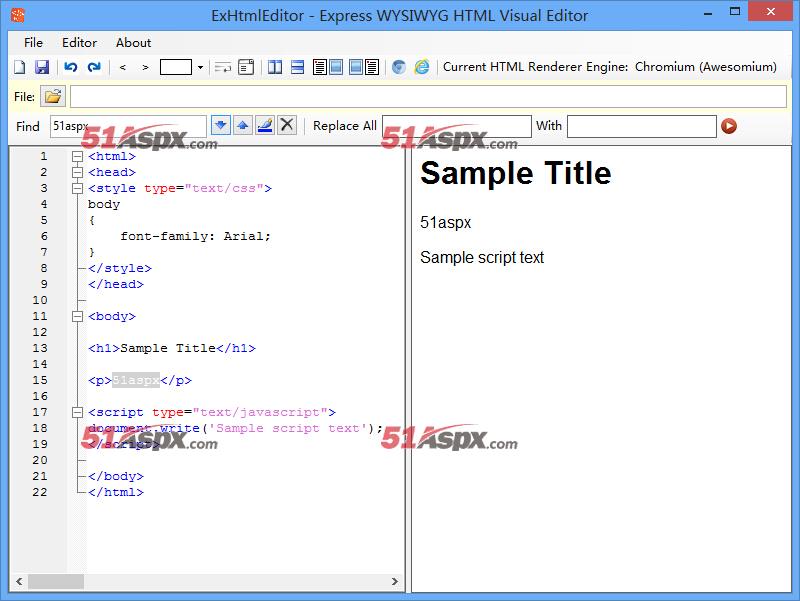Find previous match upward arrow

coord(243,126)
